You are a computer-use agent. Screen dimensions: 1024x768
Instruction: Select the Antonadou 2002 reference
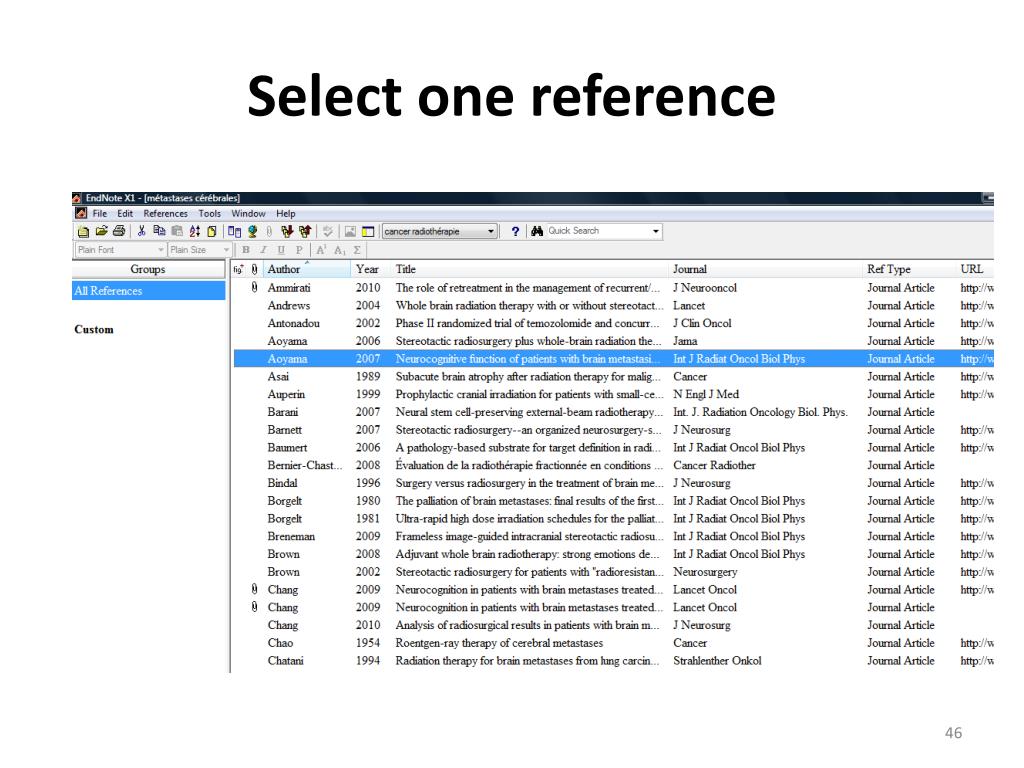tap(613, 323)
